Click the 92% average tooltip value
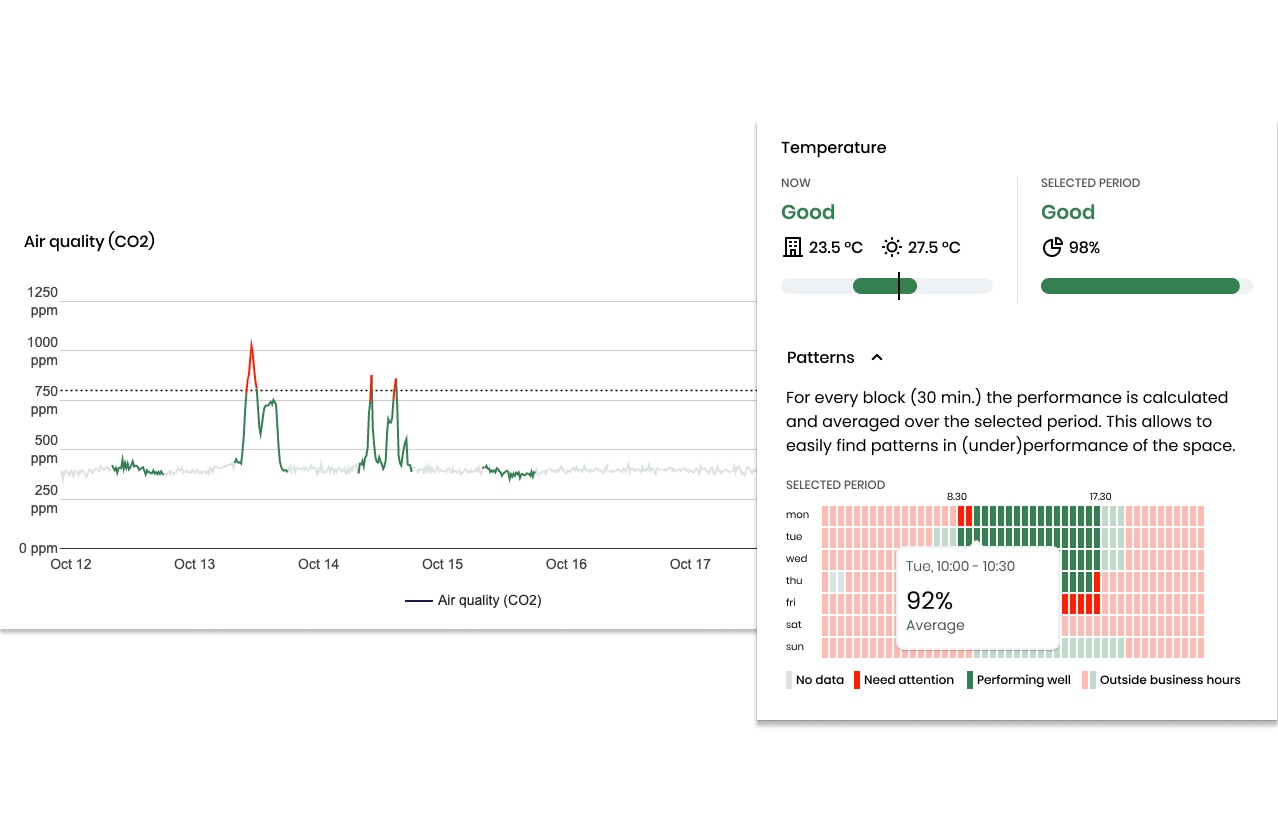This screenshot has height=840, width=1278. [x=930, y=600]
